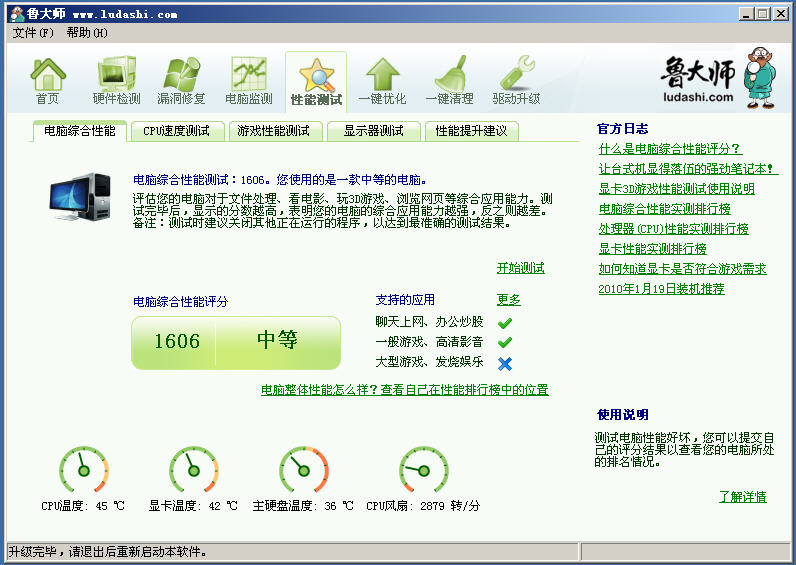Viewport: 796px width, 565px height.
Task: Click blue X beside 大型游戏、发烧娱乐
Action: [505, 363]
